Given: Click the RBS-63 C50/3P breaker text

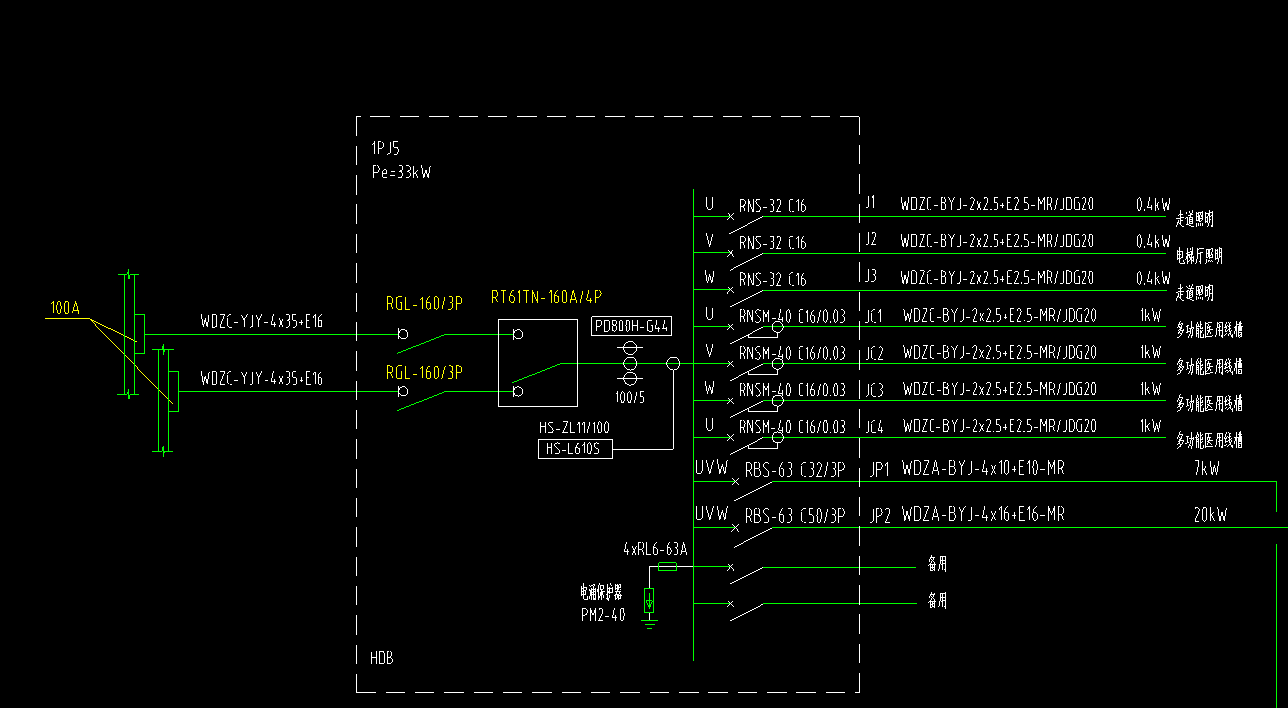Looking at the screenshot, I should tap(795, 517).
